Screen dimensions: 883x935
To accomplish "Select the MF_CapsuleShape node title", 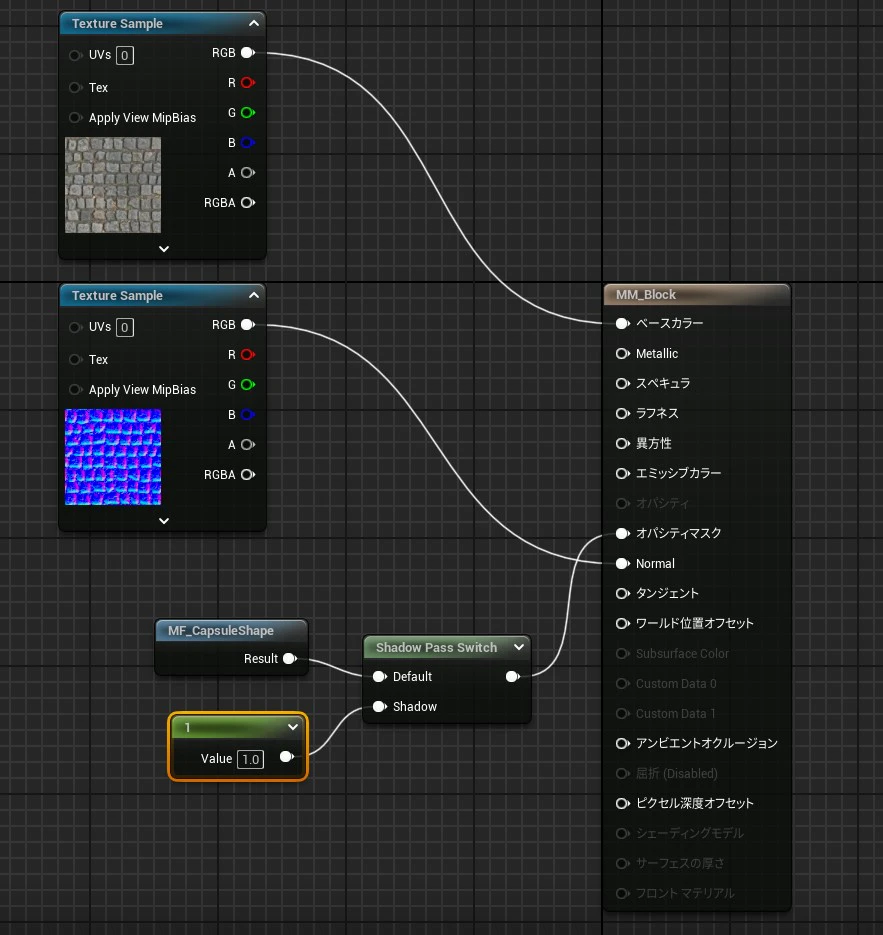I will pyautogui.click(x=221, y=630).
